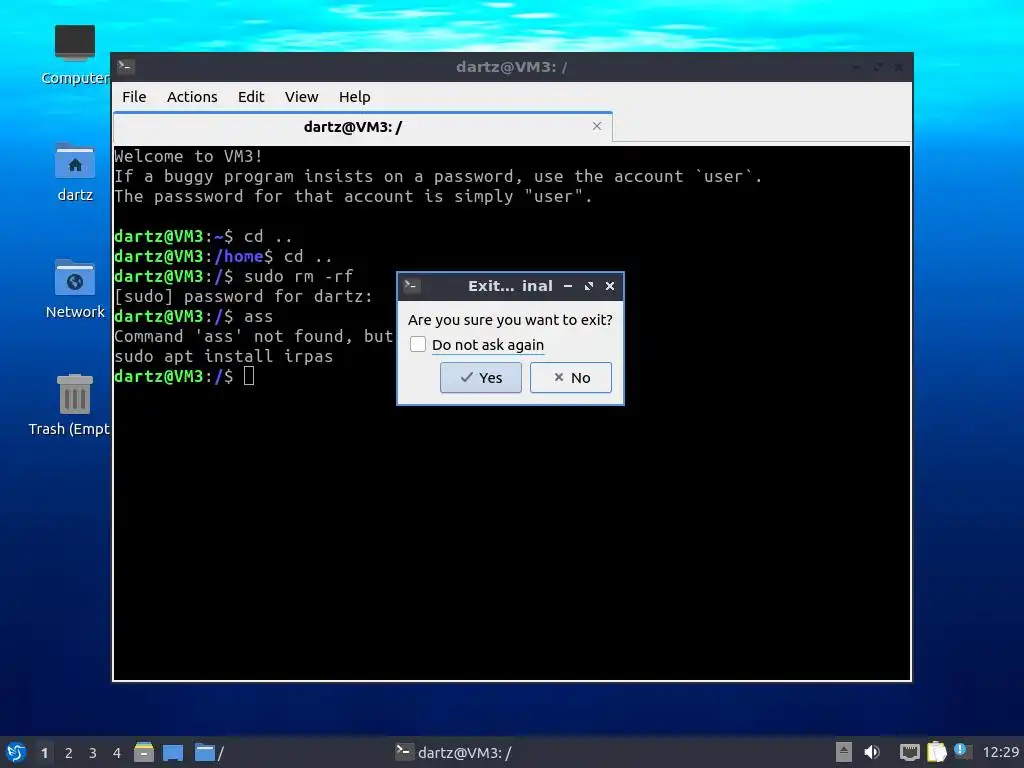The width and height of the screenshot is (1024, 768).
Task: Close the dartz@VM3 terminal tab
Action: tap(597, 126)
